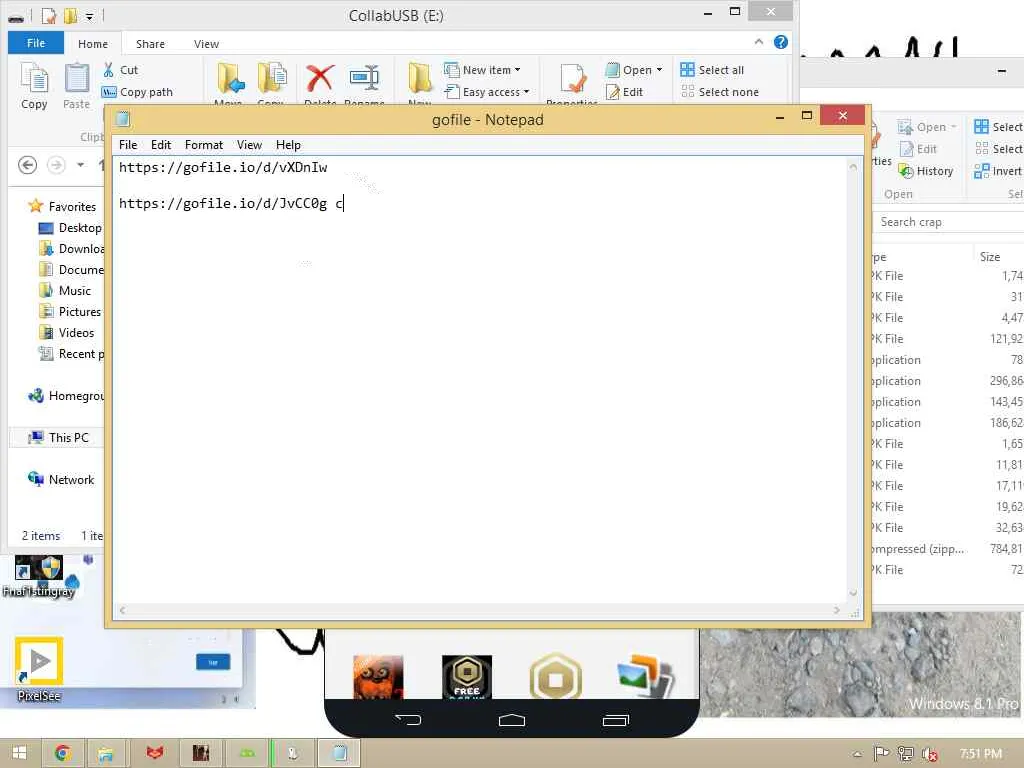Viewport: 1024px width, 768px height.
Task: Click History in the background explorer ribbon
Action: pyautogui.click(x=926, y=171)
